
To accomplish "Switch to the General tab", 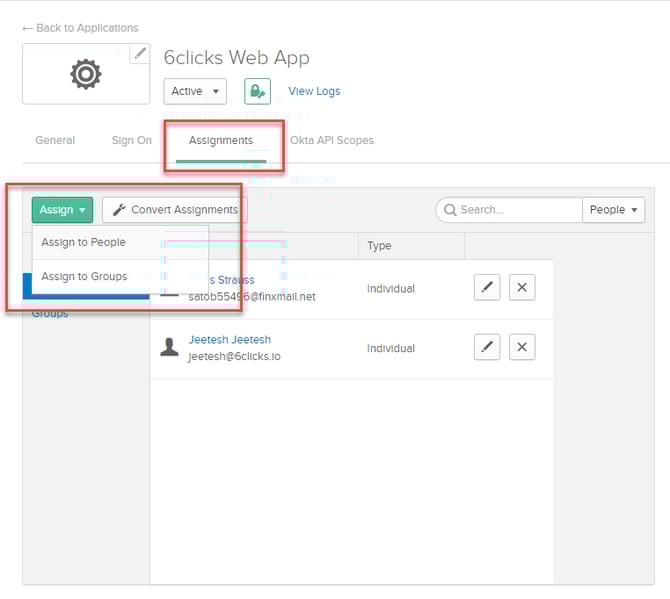I will point(55,140).
